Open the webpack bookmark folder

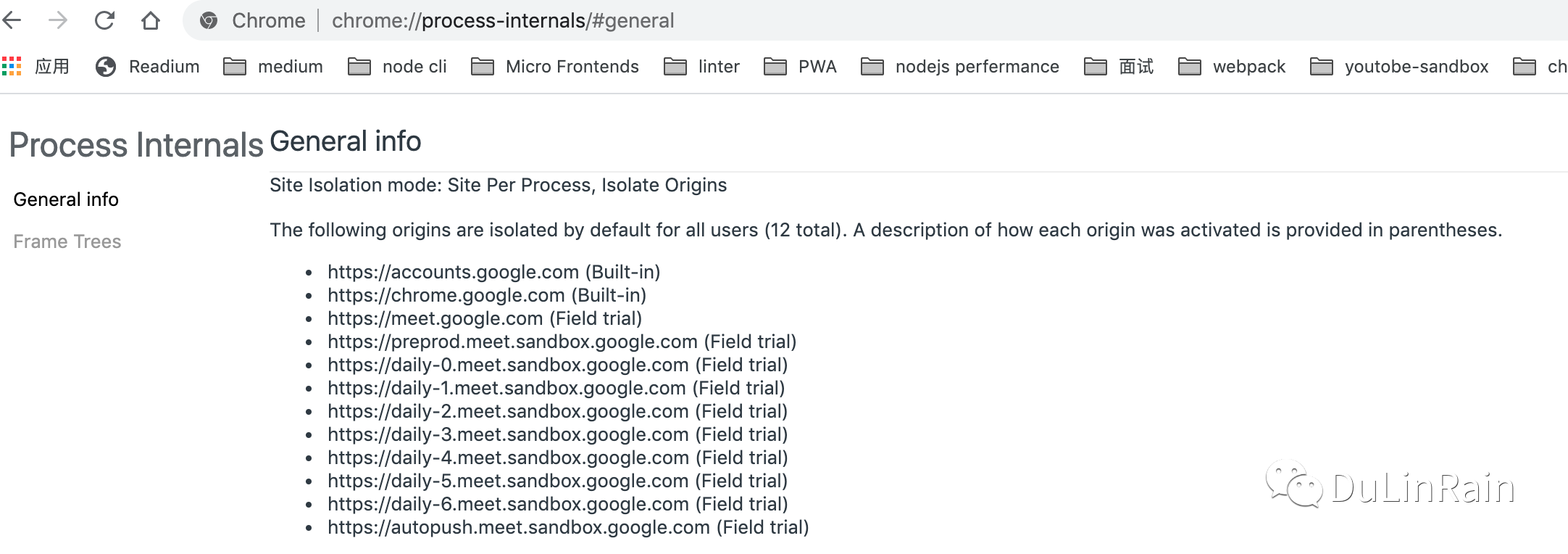[x=1232, y=67]
